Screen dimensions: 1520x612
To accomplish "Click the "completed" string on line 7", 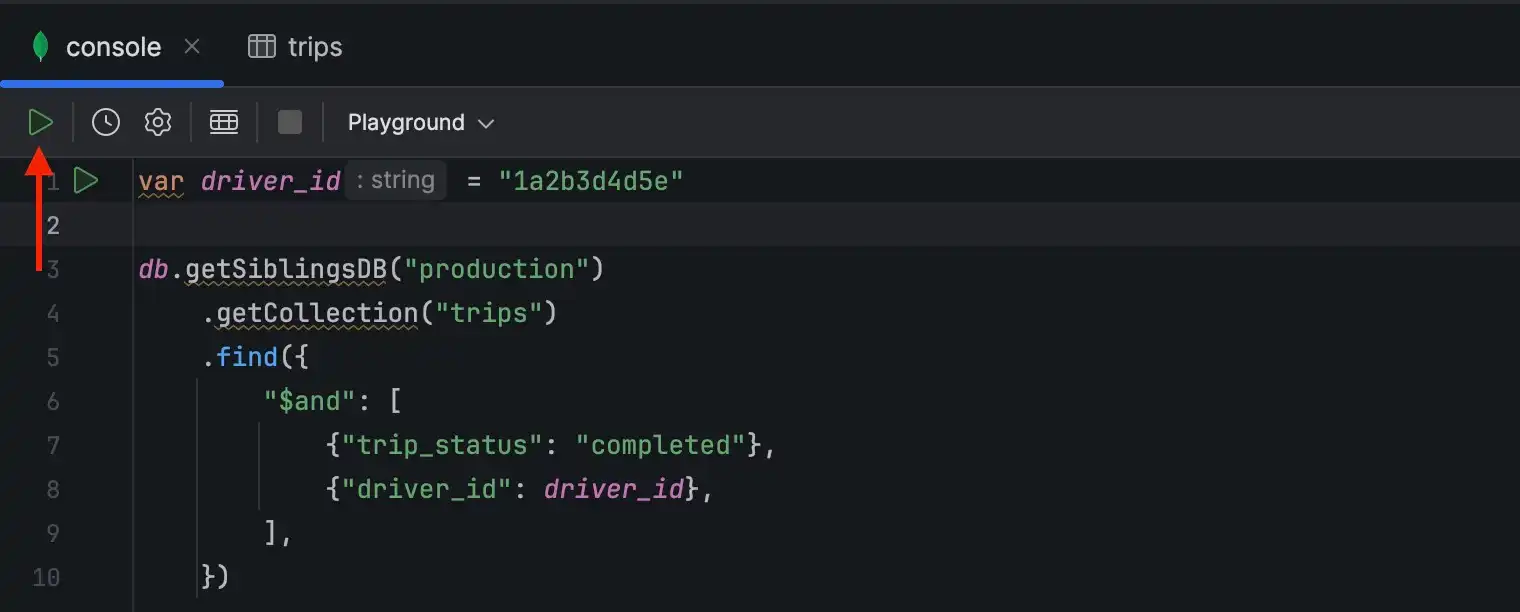I will [660, 444].
